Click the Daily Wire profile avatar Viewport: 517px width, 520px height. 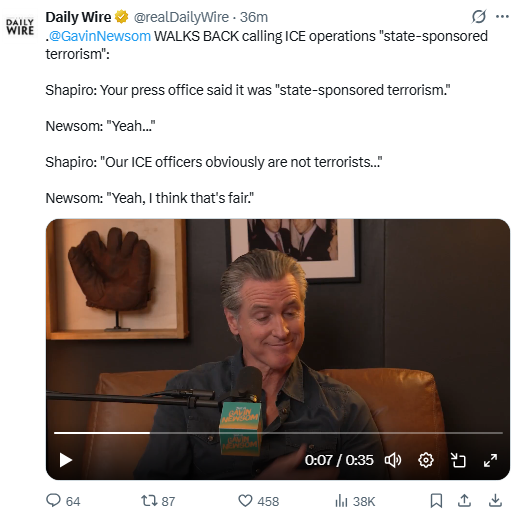coord(20,27)
